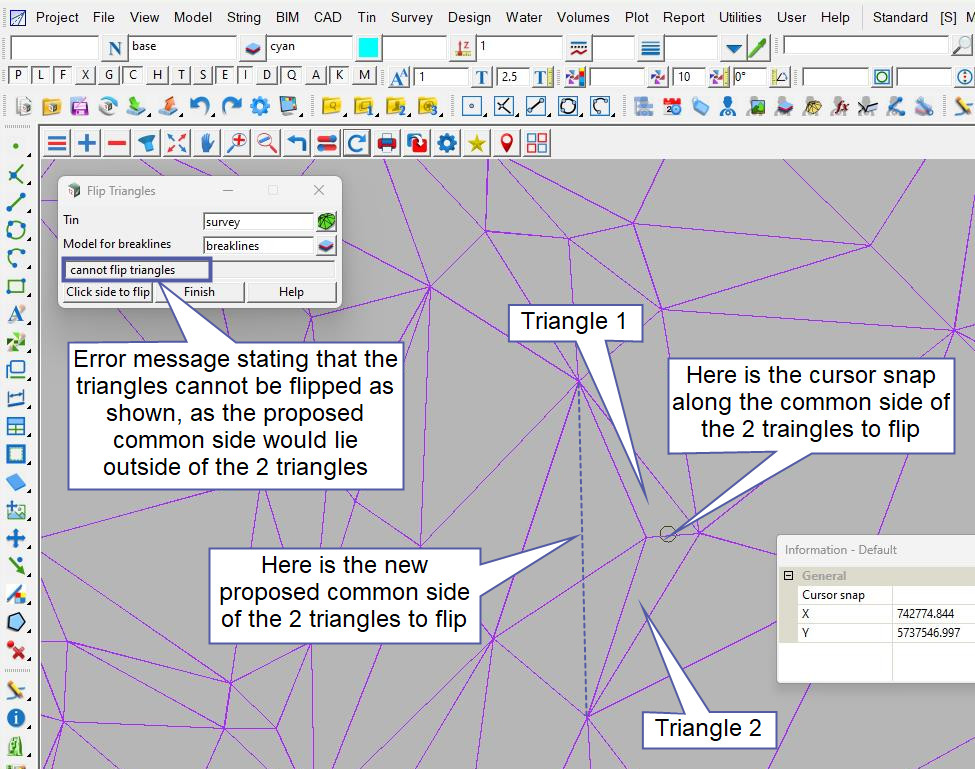Open the yellow folder number 1 icon dropdown

(363, 107)
